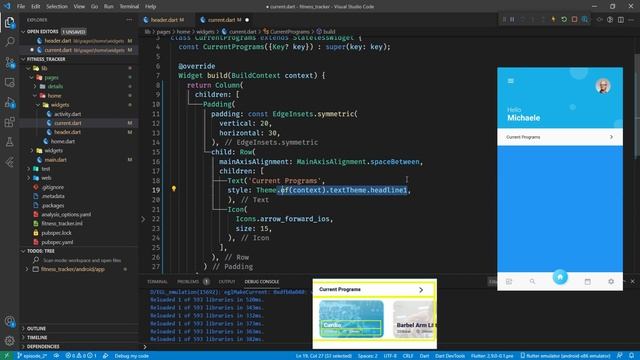Tap the profile avatar in the emulator
640x360 pixels.
603,86
